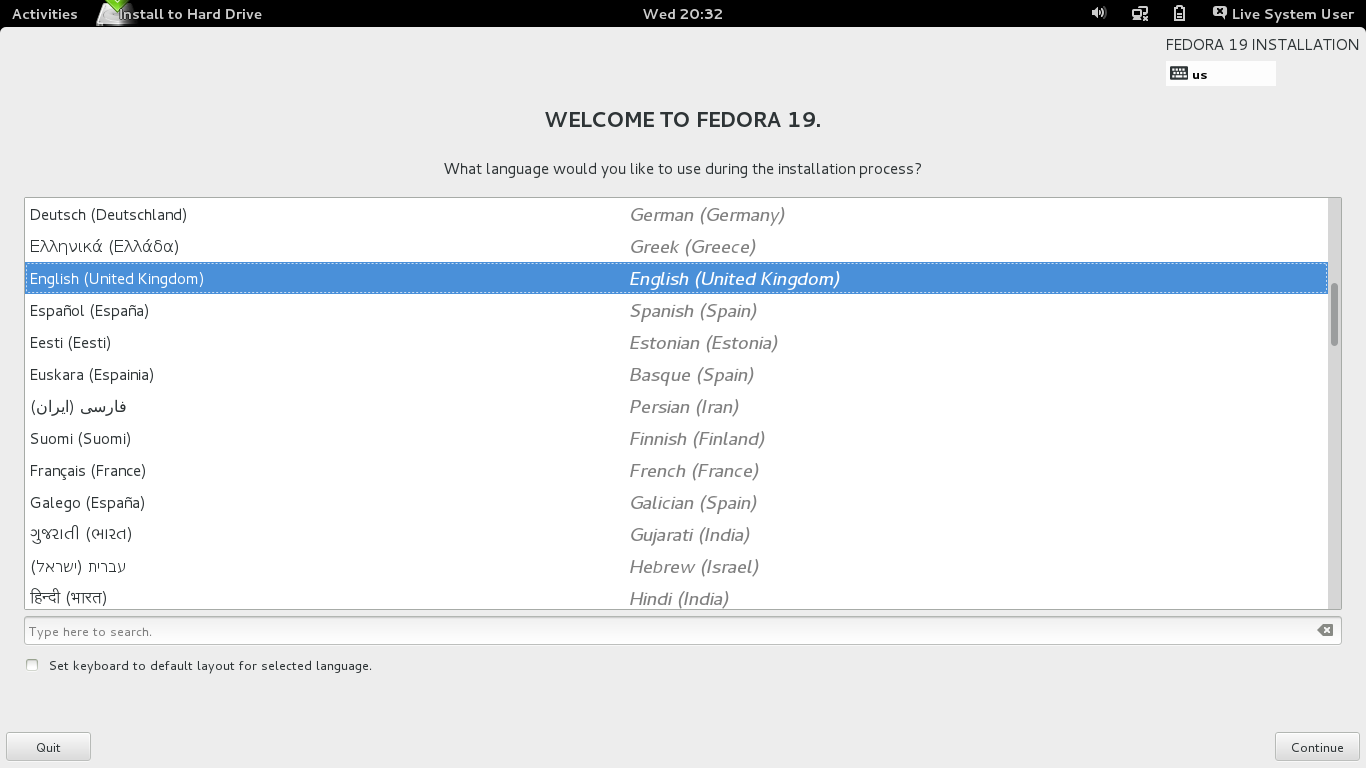The width and height of the screenshot is (1366, 768).
Task: Select the Gujarati (India) row
Action: [676, 534]
